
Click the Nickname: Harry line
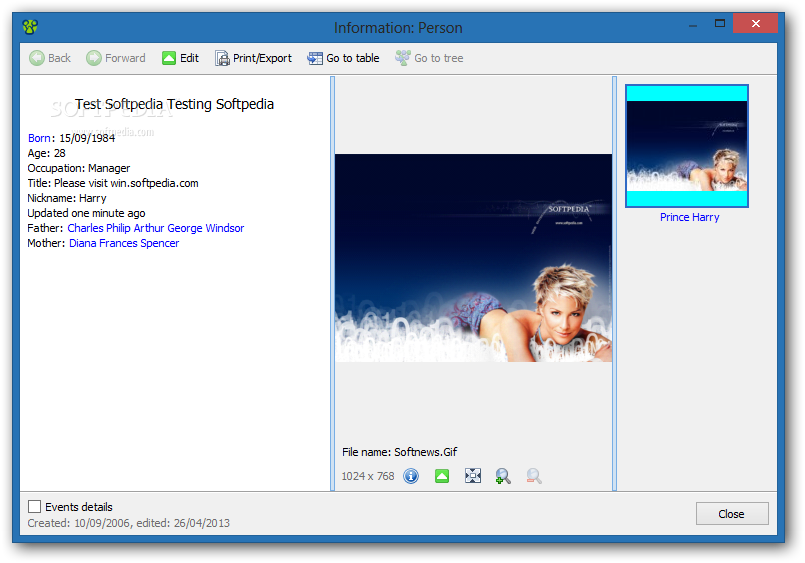[x=67, y=198]
